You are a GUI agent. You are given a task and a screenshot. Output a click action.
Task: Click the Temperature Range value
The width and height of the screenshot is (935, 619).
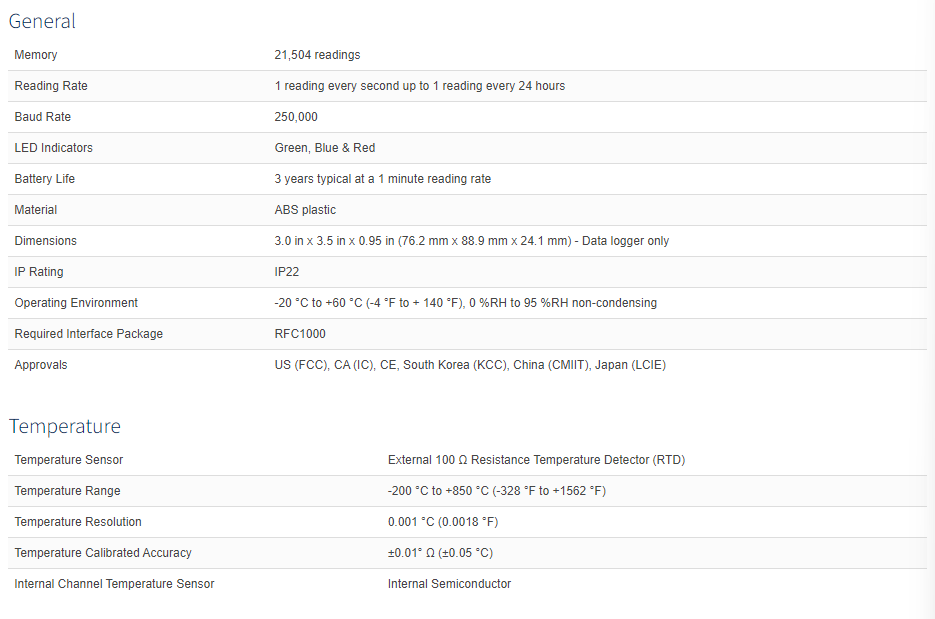point(497,491)
